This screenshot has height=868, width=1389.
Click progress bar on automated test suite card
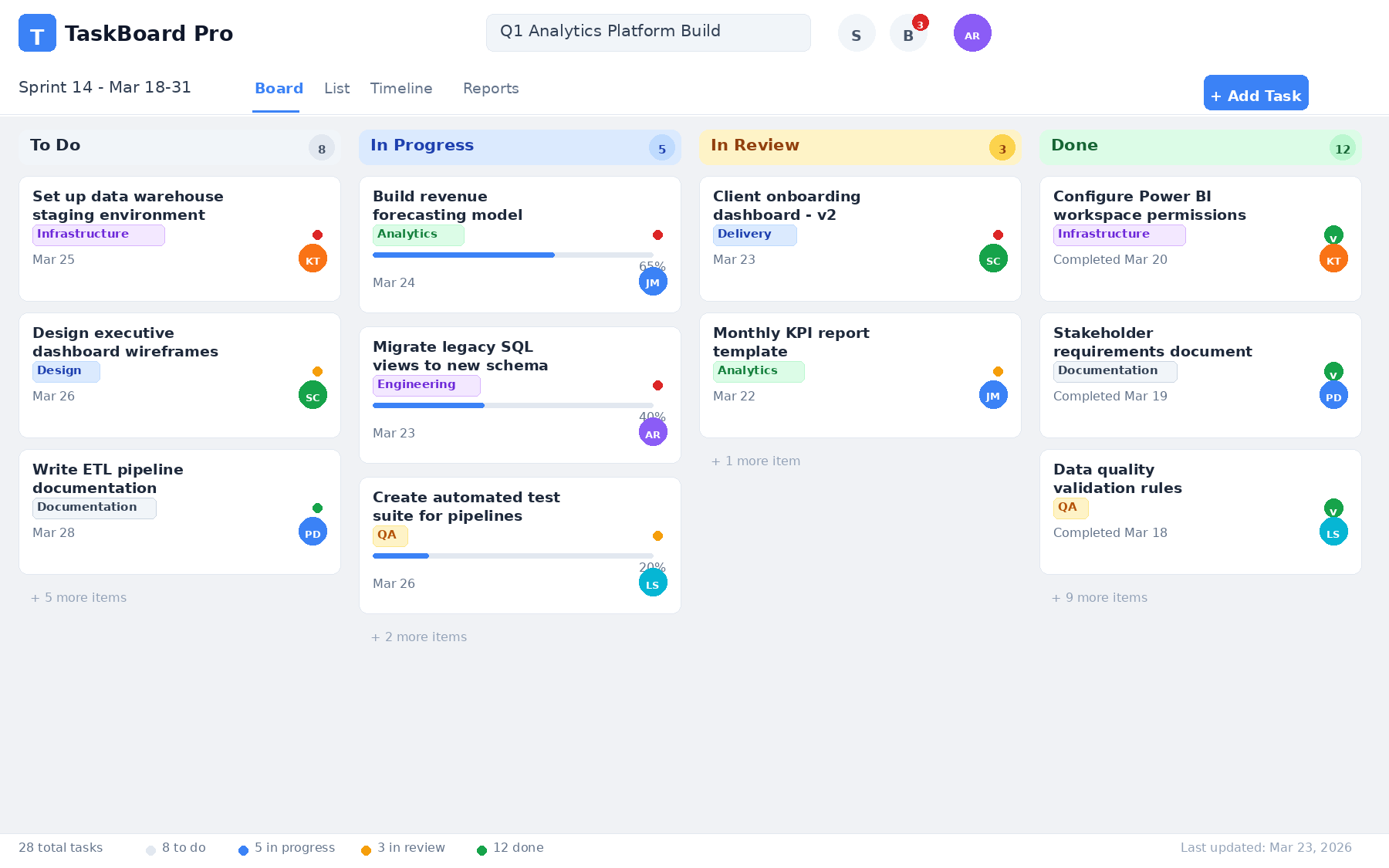point(513,556)
